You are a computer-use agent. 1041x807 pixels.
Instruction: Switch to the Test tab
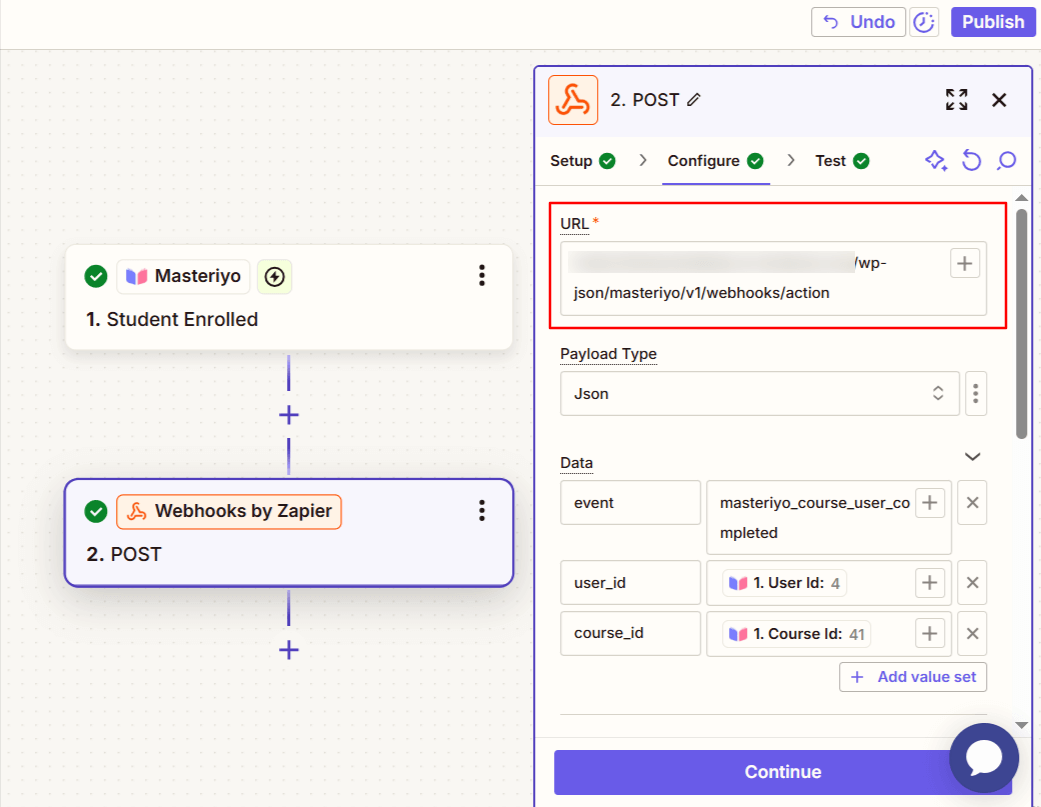click(x=842, y=161)
